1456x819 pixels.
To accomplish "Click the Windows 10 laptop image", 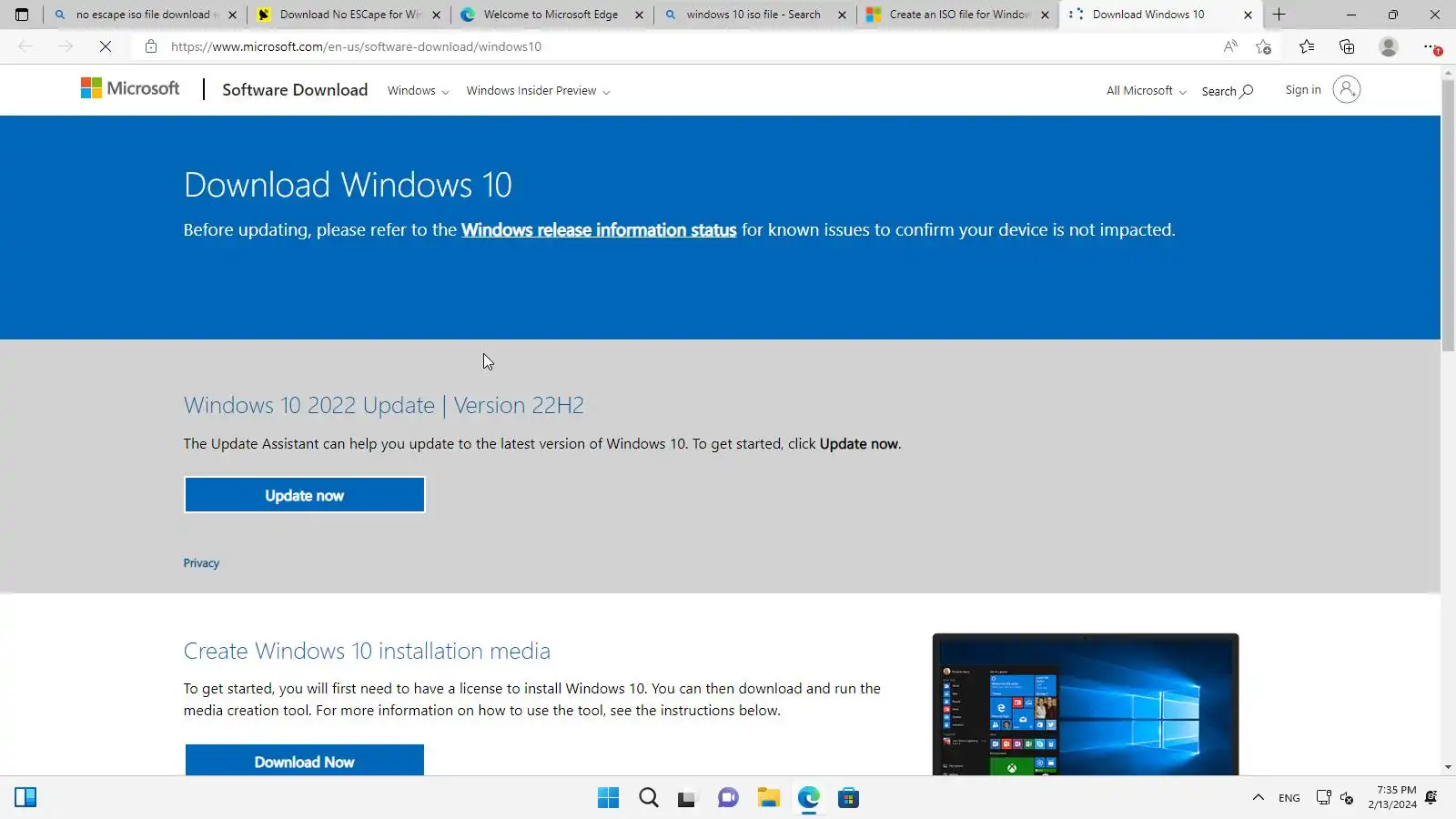I will tap(1086, 704).
